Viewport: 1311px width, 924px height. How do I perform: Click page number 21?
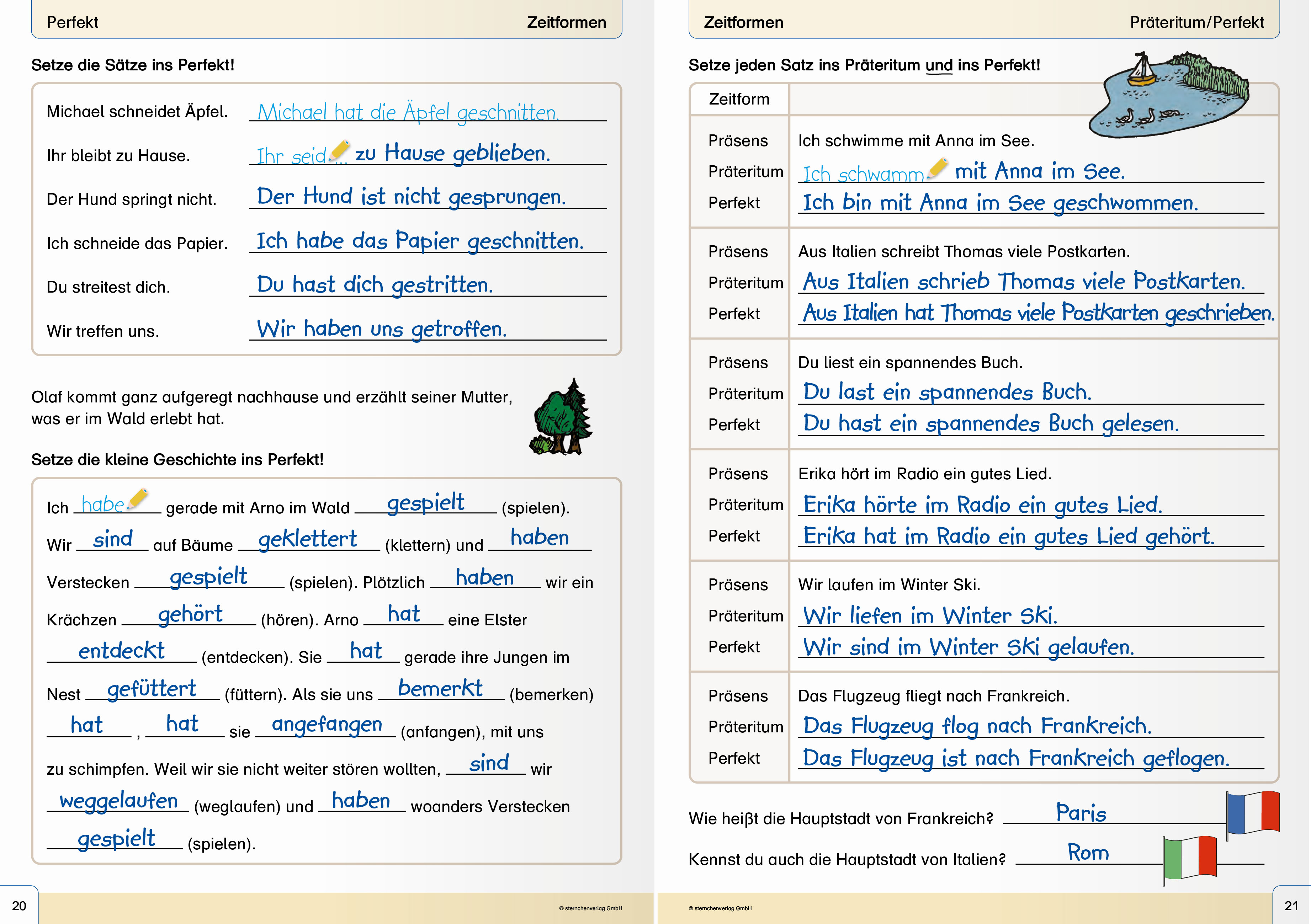(1291, 906)
